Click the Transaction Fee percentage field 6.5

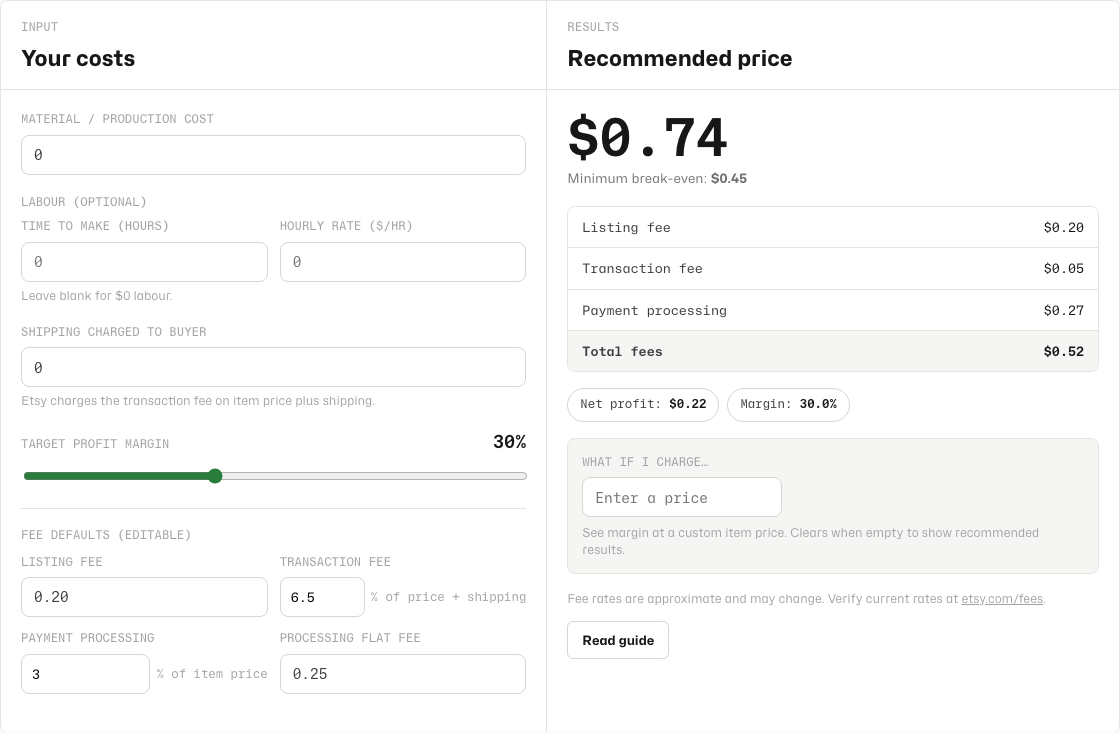click(322, 597)
